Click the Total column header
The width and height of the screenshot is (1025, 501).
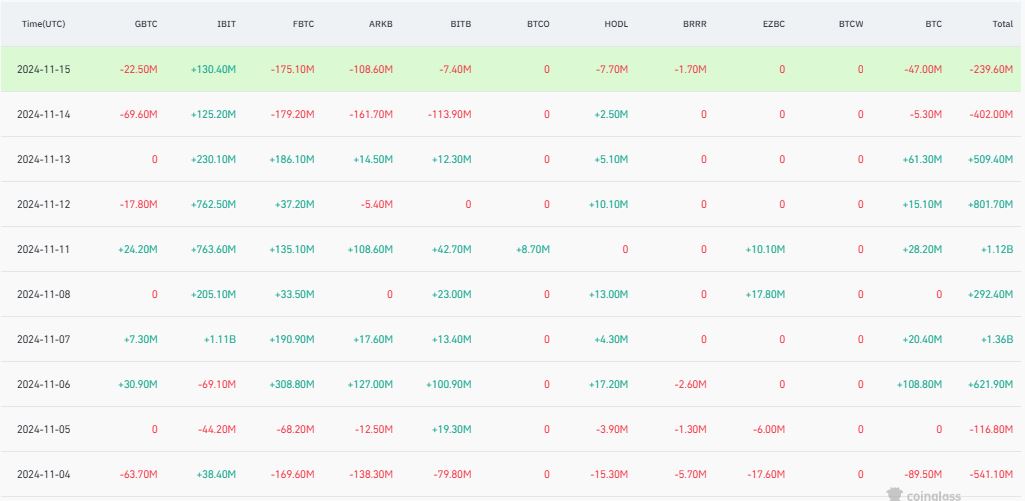pyautogui.click(x=1000, y=23)
